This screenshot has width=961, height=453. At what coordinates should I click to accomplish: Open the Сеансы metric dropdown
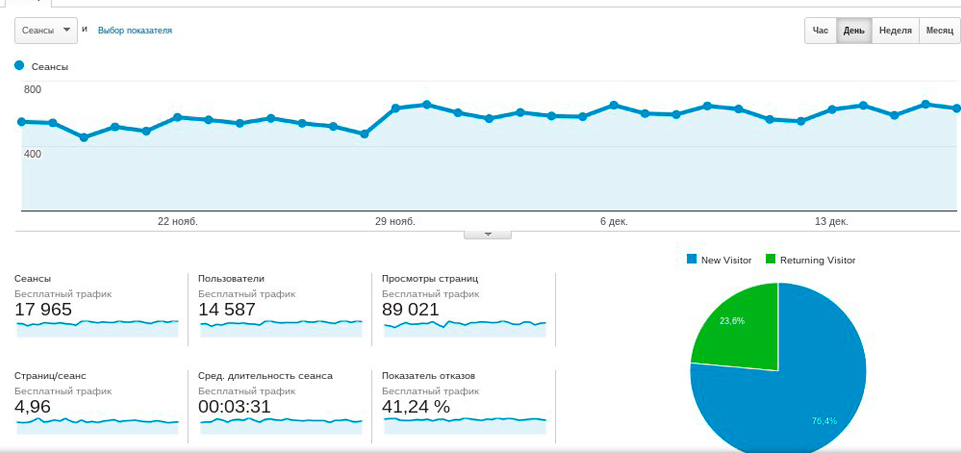pos(46,30)
